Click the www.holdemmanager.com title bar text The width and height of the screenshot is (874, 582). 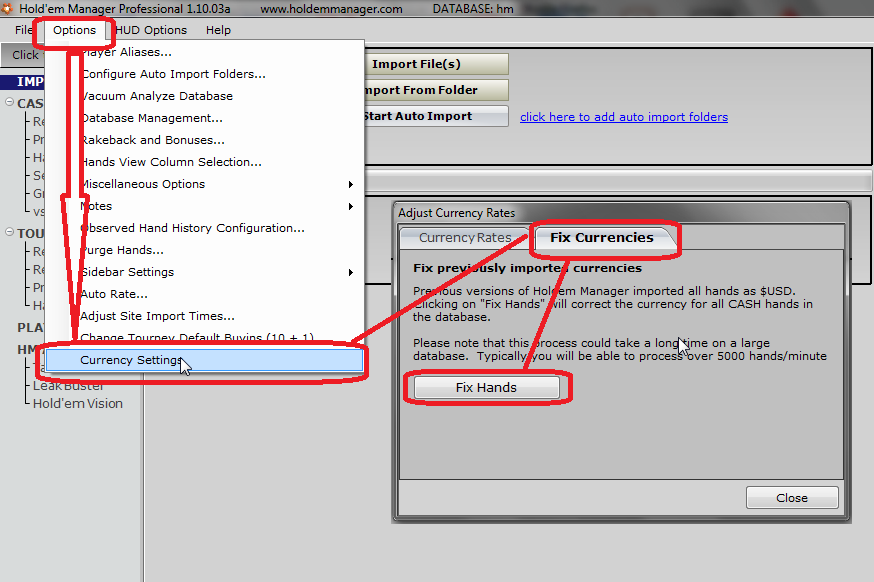[331, 9]
